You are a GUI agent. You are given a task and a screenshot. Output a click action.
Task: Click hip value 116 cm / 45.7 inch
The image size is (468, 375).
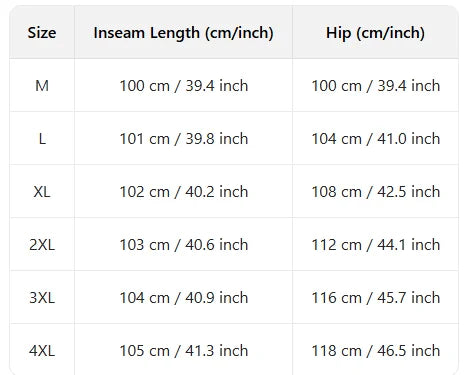point(376,298)
